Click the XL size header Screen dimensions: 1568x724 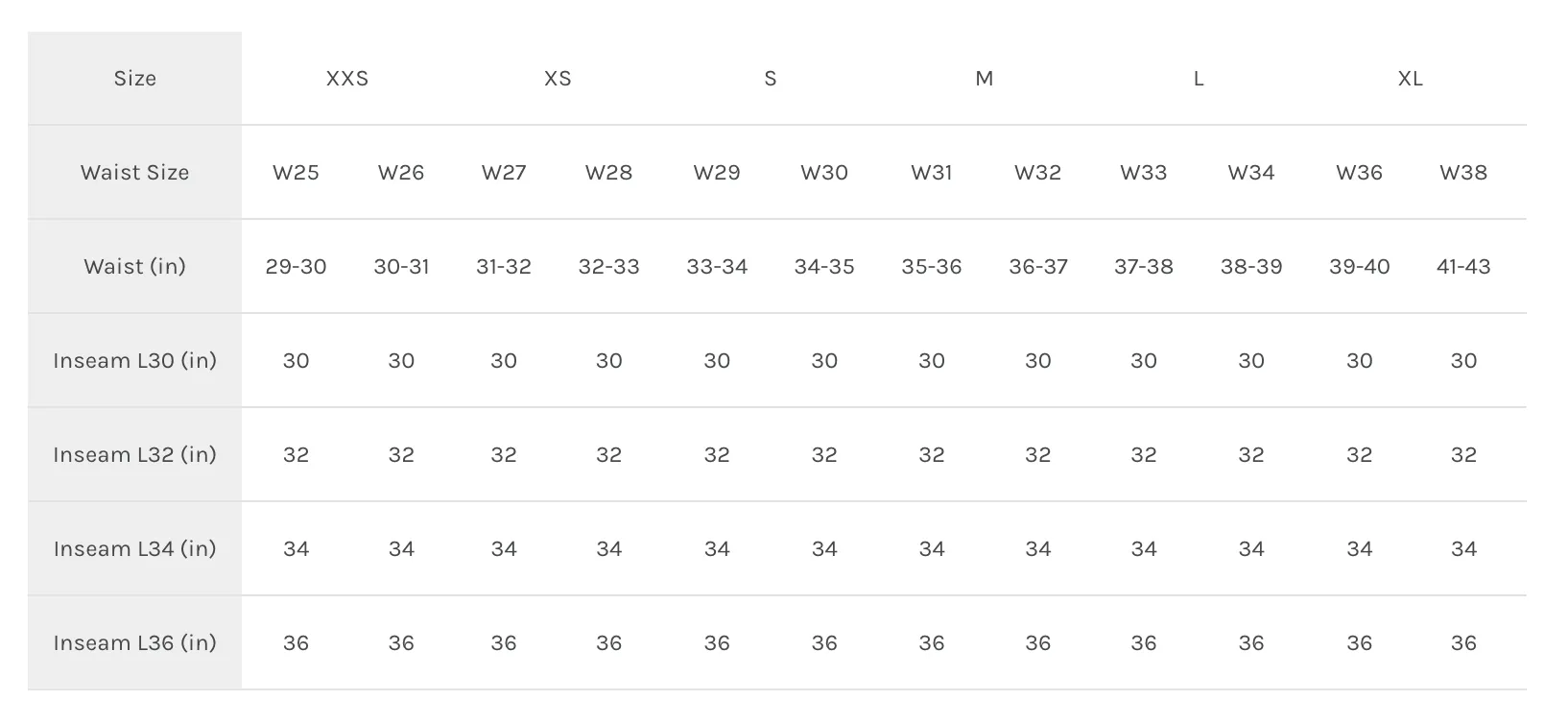point(1410,79)
